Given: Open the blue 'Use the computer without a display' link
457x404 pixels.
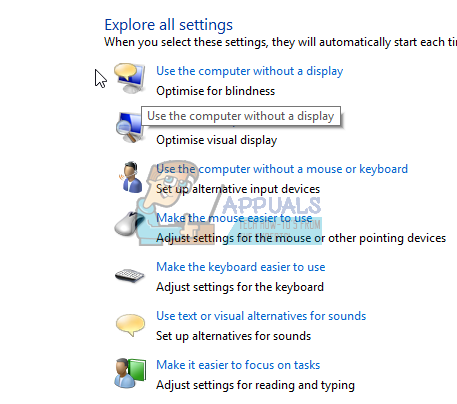Looking at the screenshot, I should (x=249, y=71).
